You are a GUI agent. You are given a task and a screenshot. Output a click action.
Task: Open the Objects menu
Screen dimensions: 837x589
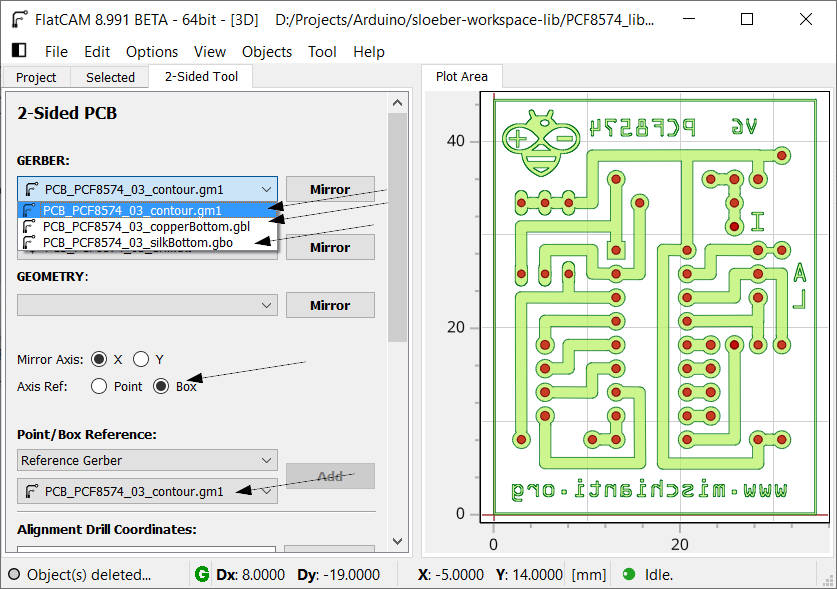click(x=267, y=52)
